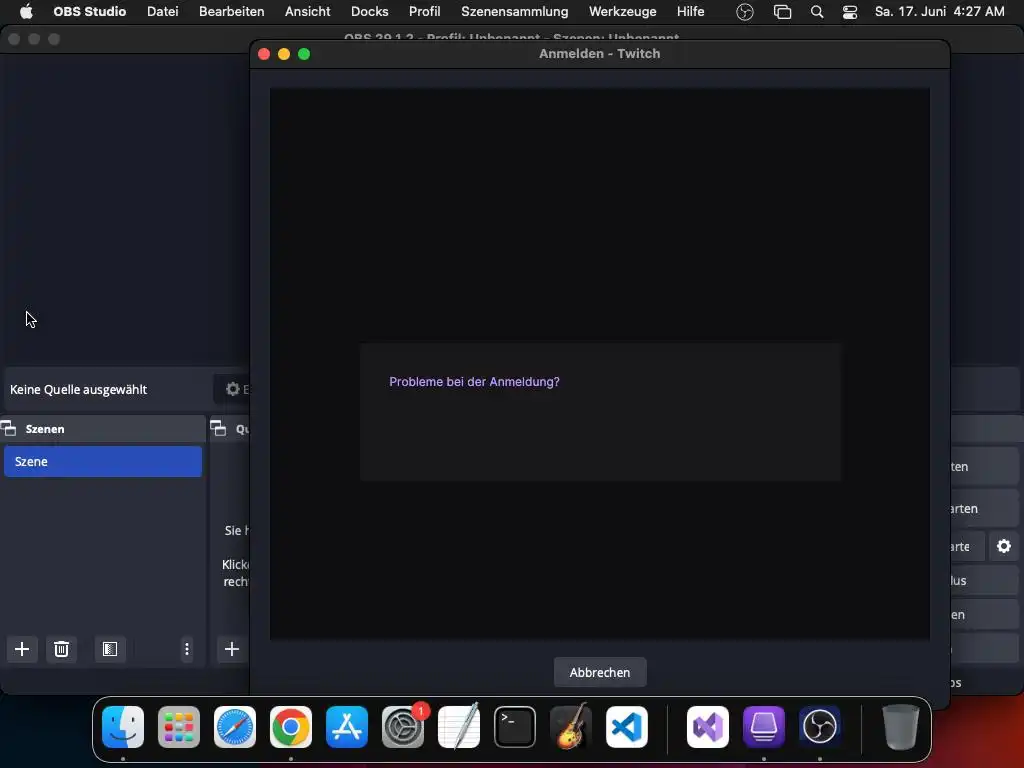Click the OBS status icon in menu bar

tap(744, 12)
